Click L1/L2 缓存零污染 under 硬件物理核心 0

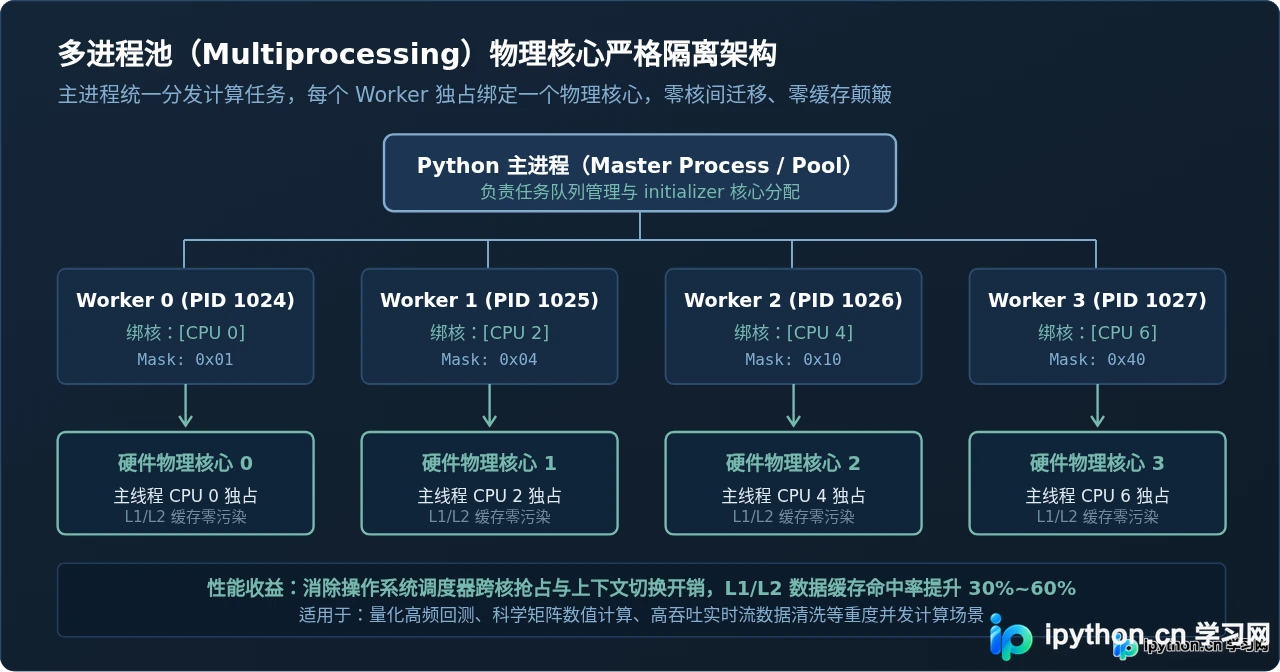(185, 517)
